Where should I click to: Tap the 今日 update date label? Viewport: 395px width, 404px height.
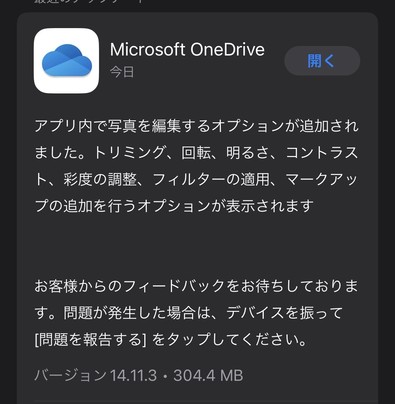click(122, 72)
